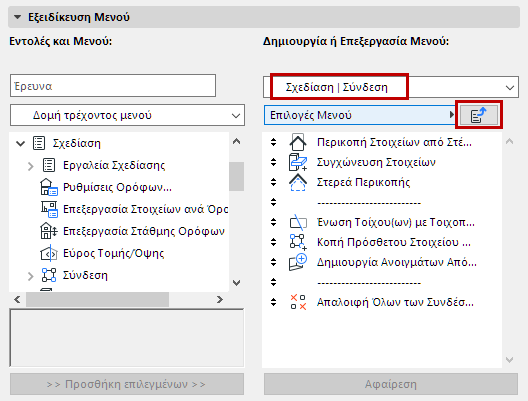Select Σύνδεση text in the left tree
This screenshot has width=528, height=401.
[x=85, y=275]
